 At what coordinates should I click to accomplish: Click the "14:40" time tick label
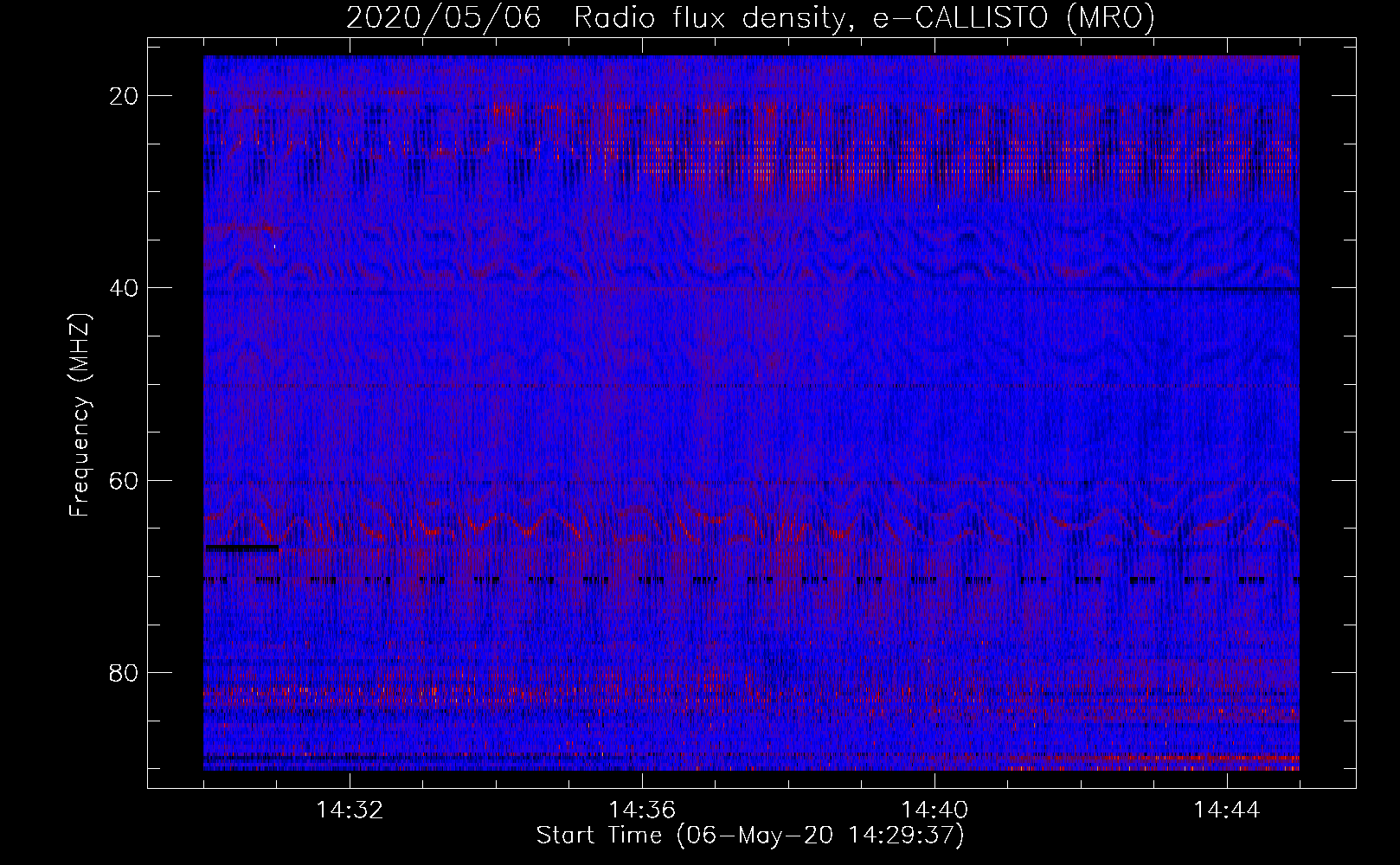click(x=934, y=811)
